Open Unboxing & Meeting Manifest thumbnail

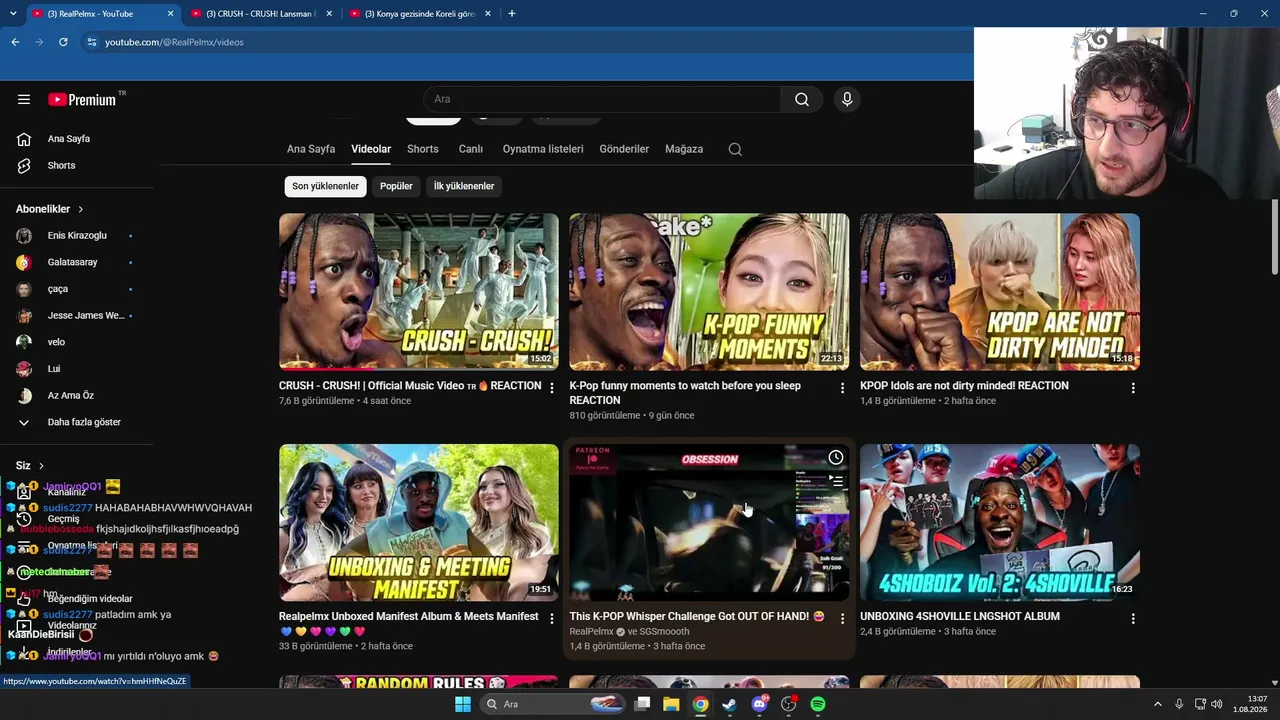[x=419, y=523]
